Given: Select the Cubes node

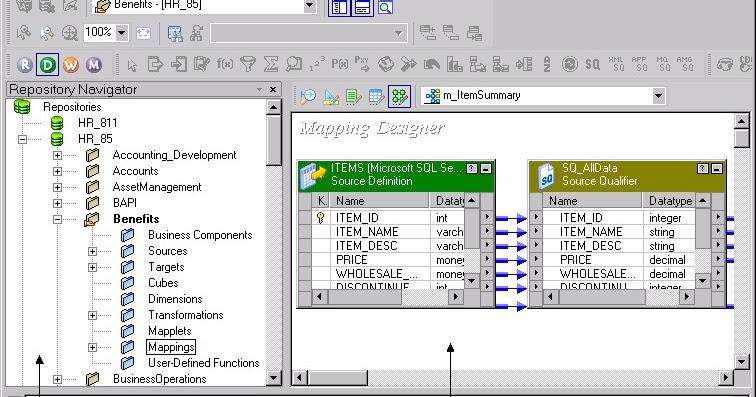Looking at the screenshot, I should pyautogui.click(x=163, y=283).
